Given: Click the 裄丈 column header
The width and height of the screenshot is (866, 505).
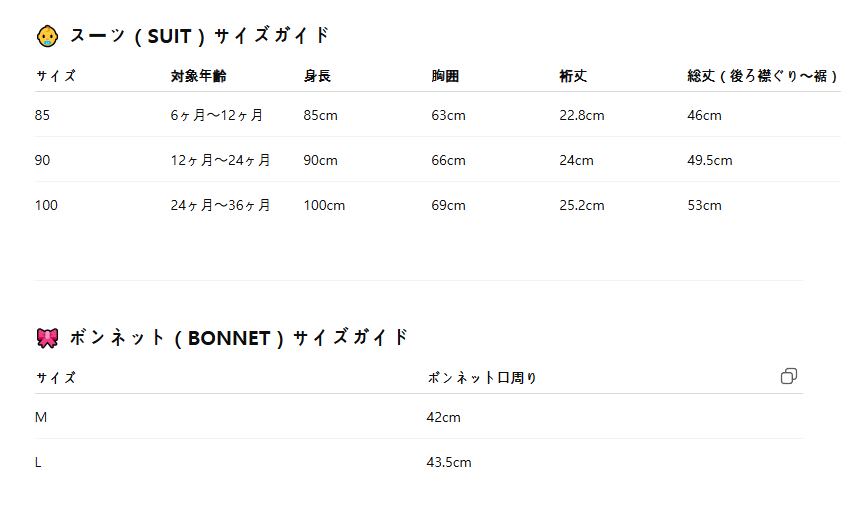Looking at the screenshot, I should tap(573, 76).
